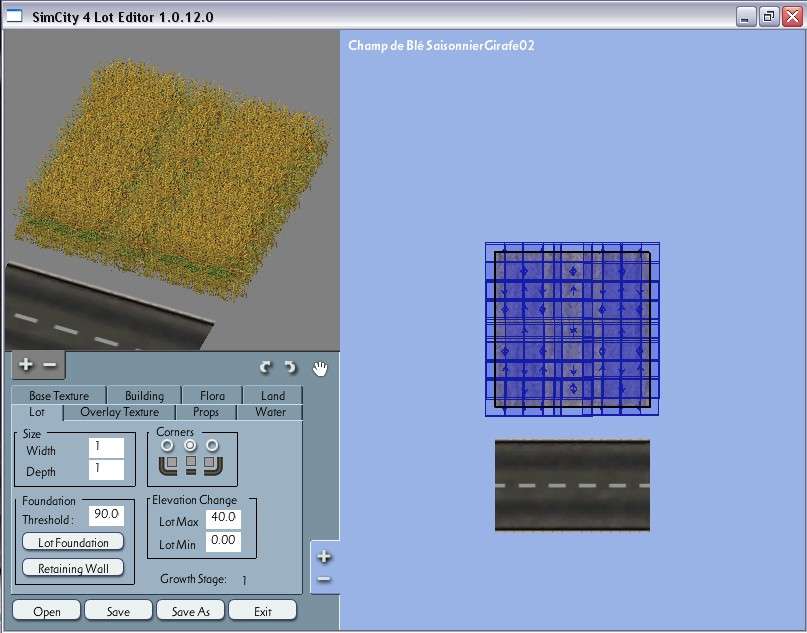Restore down the Lot Editor window
Image resolution: width=807 pixels, height=633 pixels.
coord(769,17)
